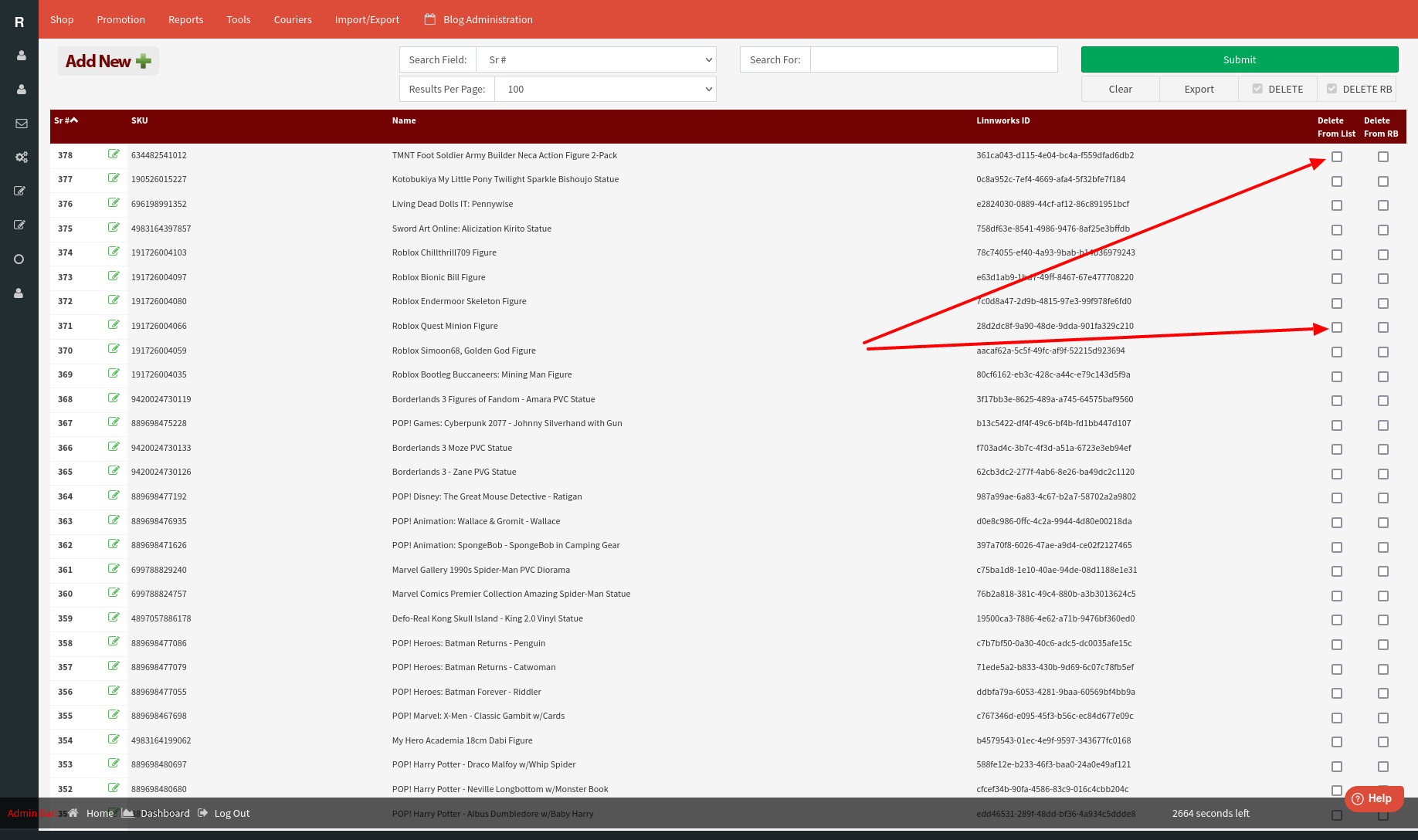
Task: Select the circle icon in the sidebar
Action: (19, 259)
